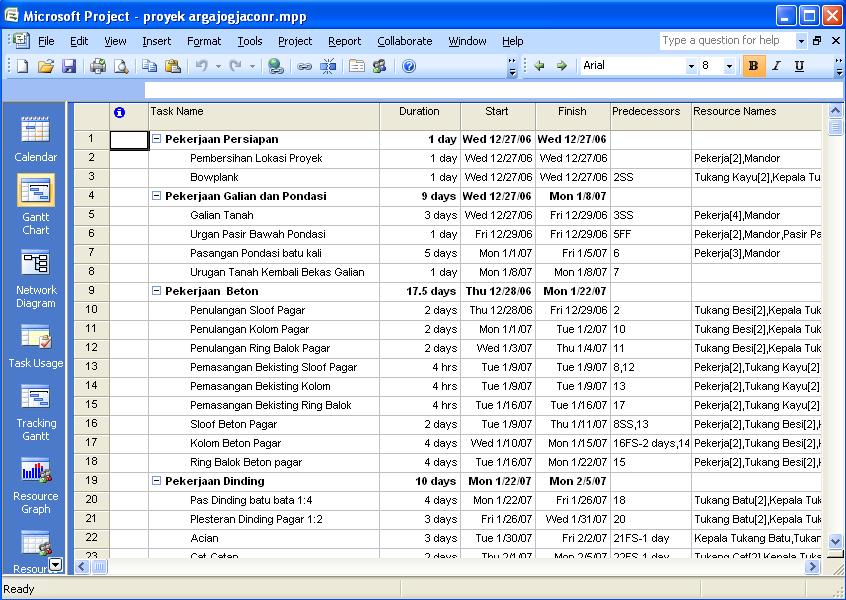Open the help question box dropdown arrow
Screen dimensions: 846x600
click(801, 41)
